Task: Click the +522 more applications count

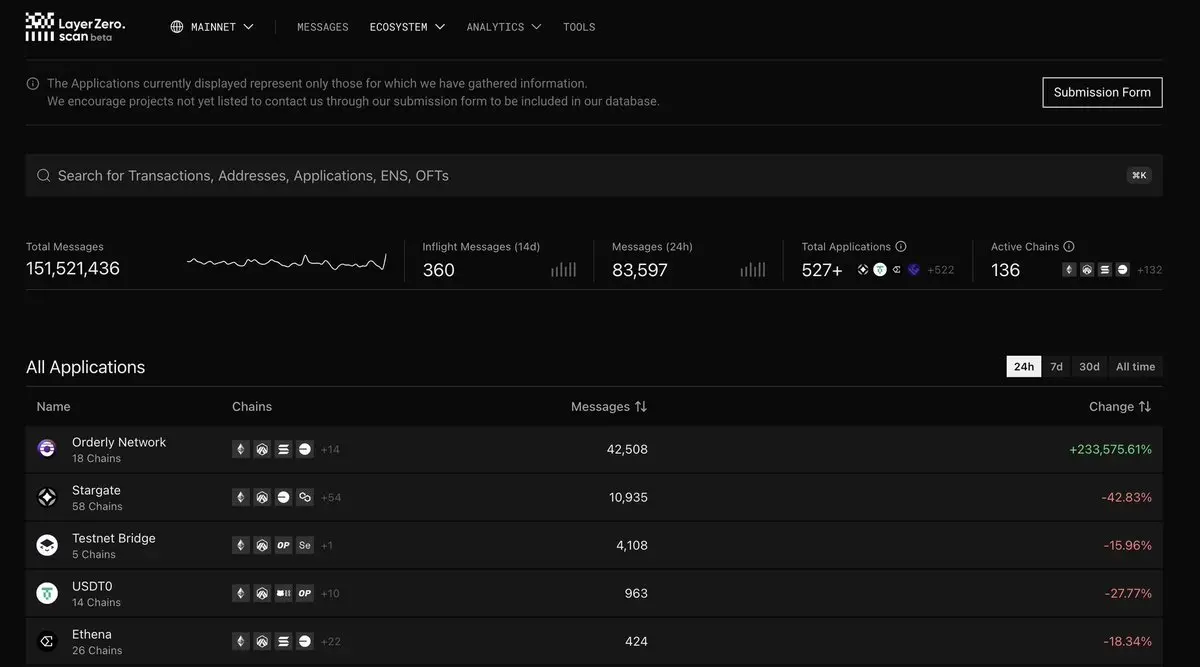Action: pyautogui.click(x=941, y=270)
